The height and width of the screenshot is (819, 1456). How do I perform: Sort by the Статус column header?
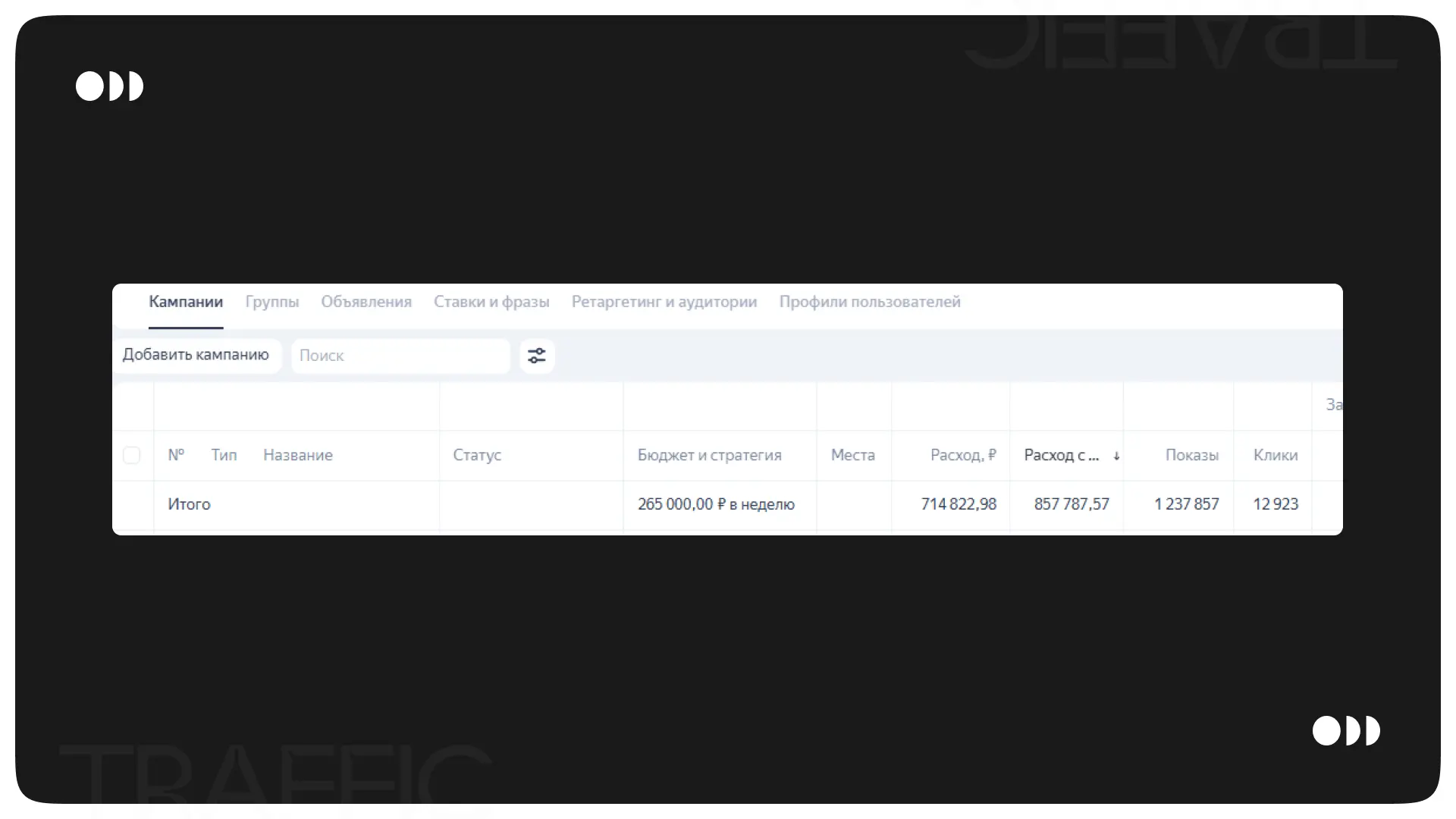477,455
